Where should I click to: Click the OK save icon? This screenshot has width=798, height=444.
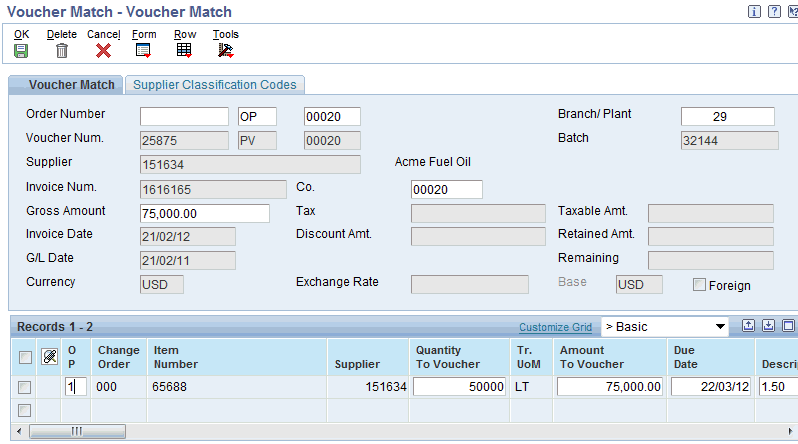[21, 50]
